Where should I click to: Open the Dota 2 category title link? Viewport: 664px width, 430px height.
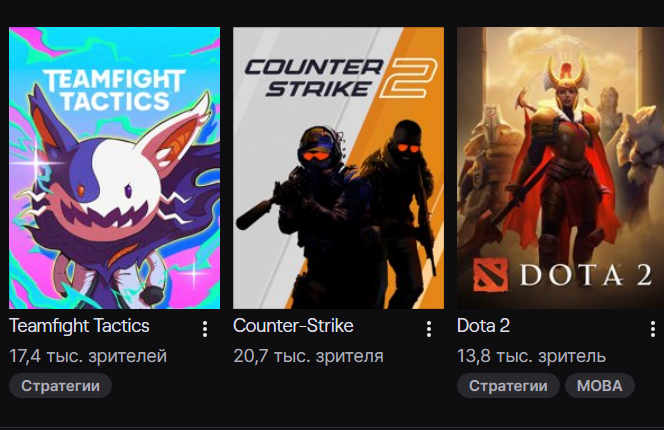tap(483, 326)
